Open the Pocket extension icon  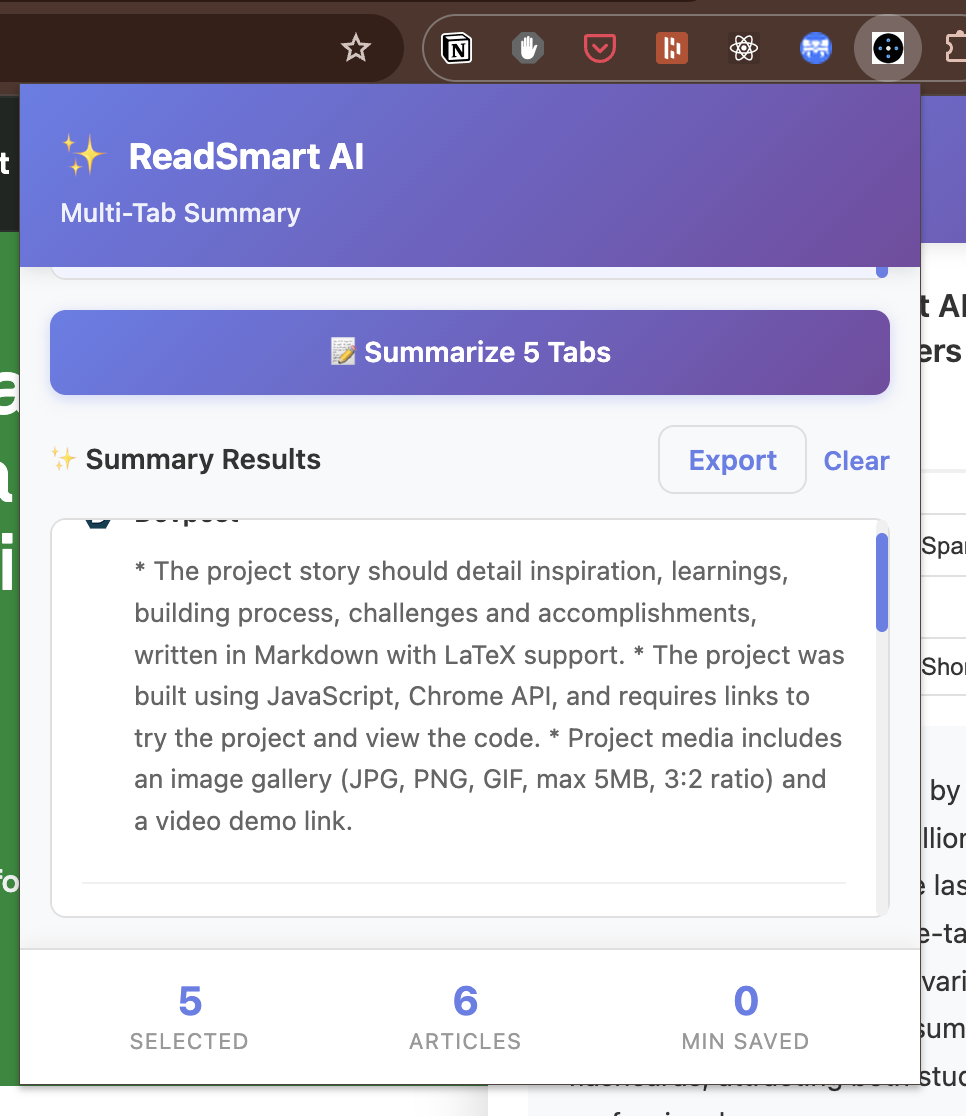[599, 48]
